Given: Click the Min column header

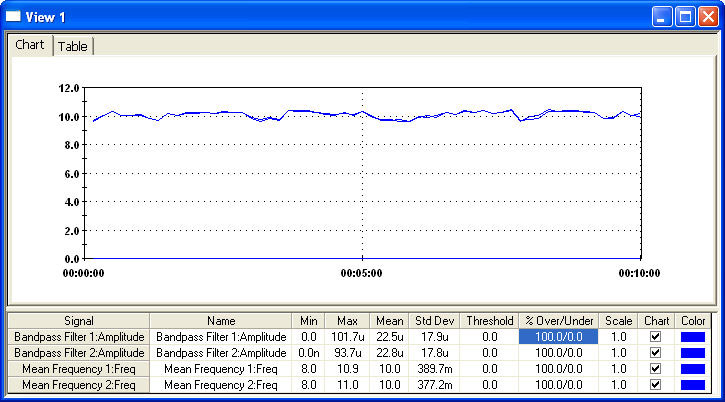Looking at the screenshot, I should (x=308, y=321).
